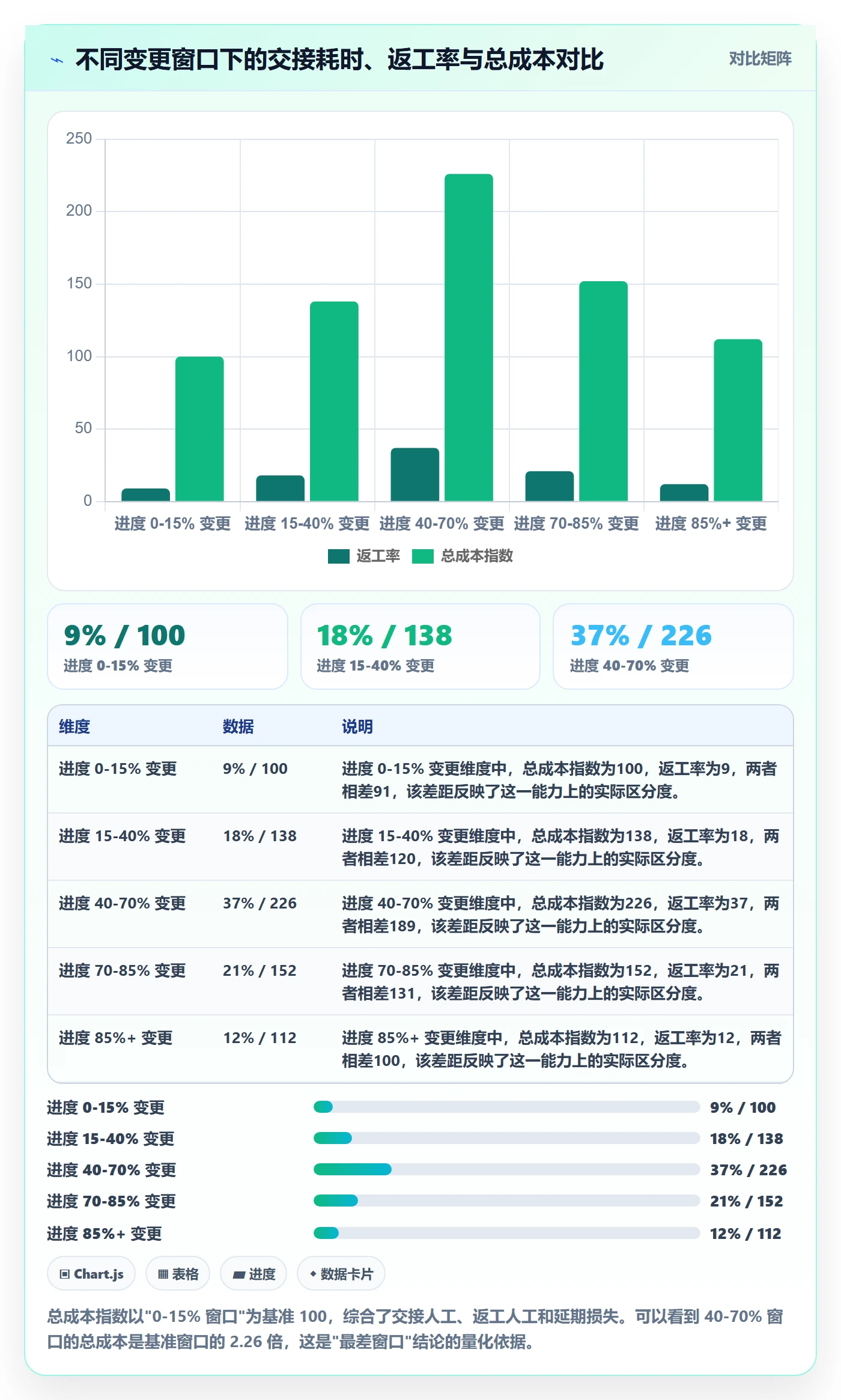Click the 返工率 bar for 进度 15-40% 变更
The image size is (841, 1400).
click(281, 488)
